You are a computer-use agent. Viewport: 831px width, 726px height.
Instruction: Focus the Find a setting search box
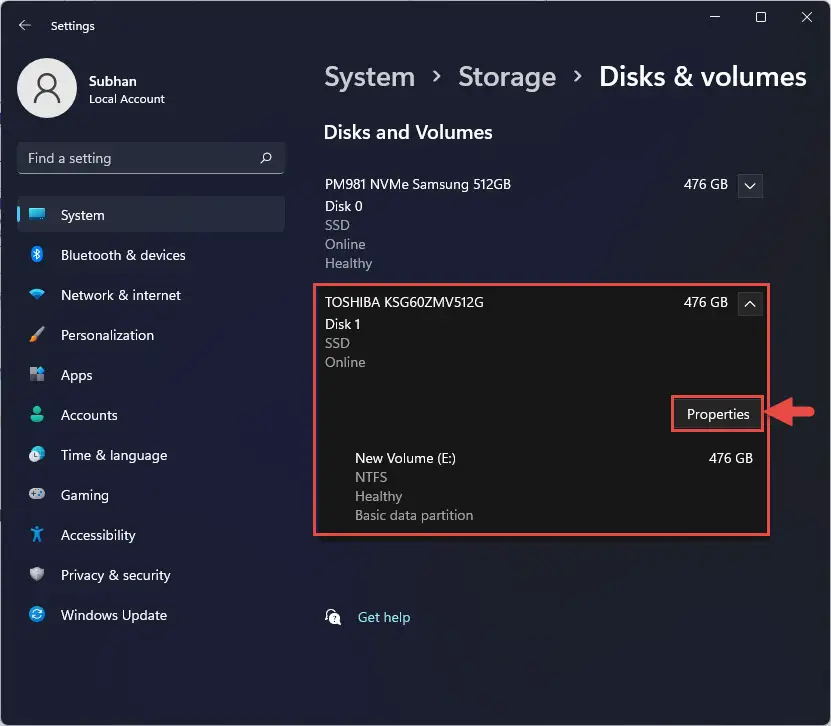click(151, 158)
